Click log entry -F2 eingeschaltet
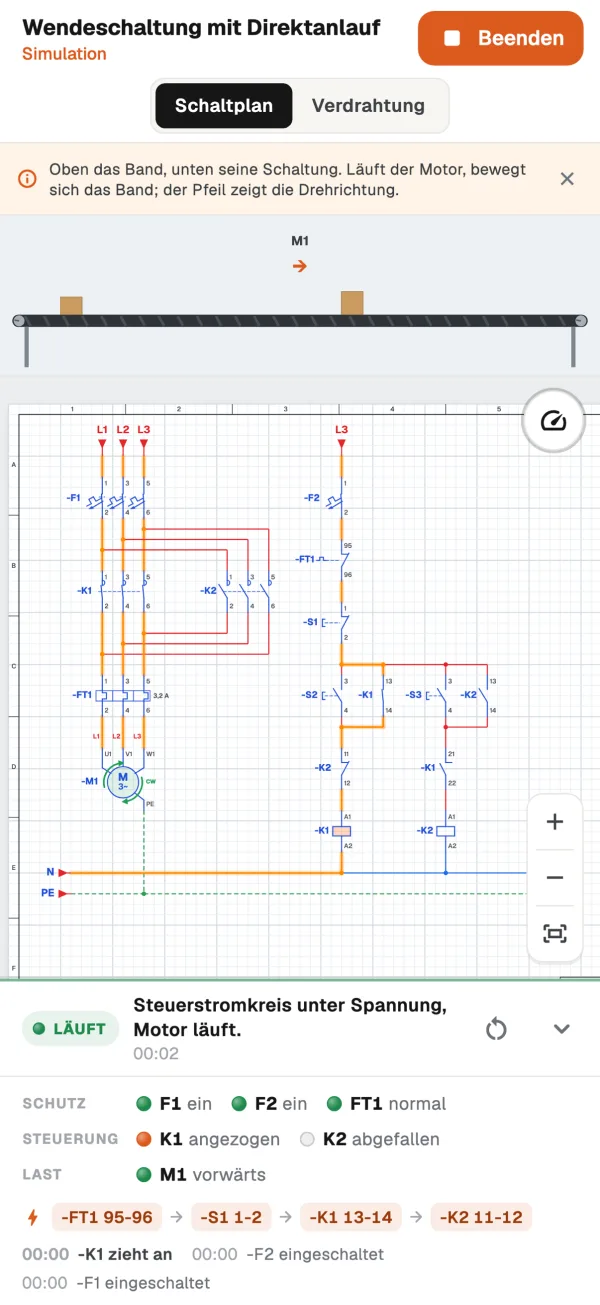 click(x=287, y=1254)
